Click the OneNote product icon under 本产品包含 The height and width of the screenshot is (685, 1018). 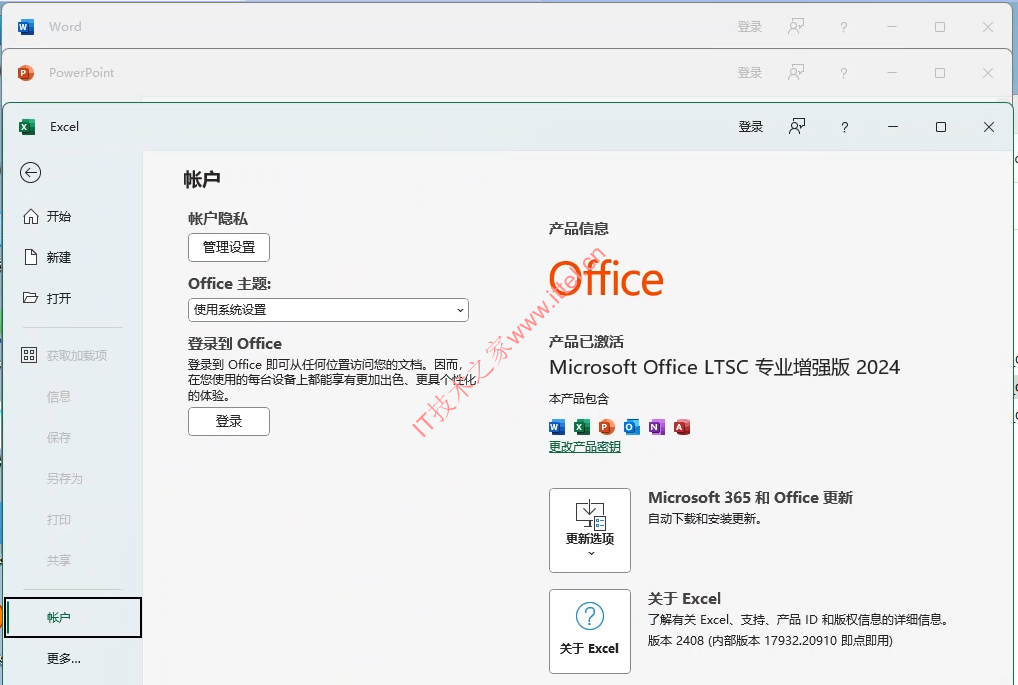coord(656,427)
